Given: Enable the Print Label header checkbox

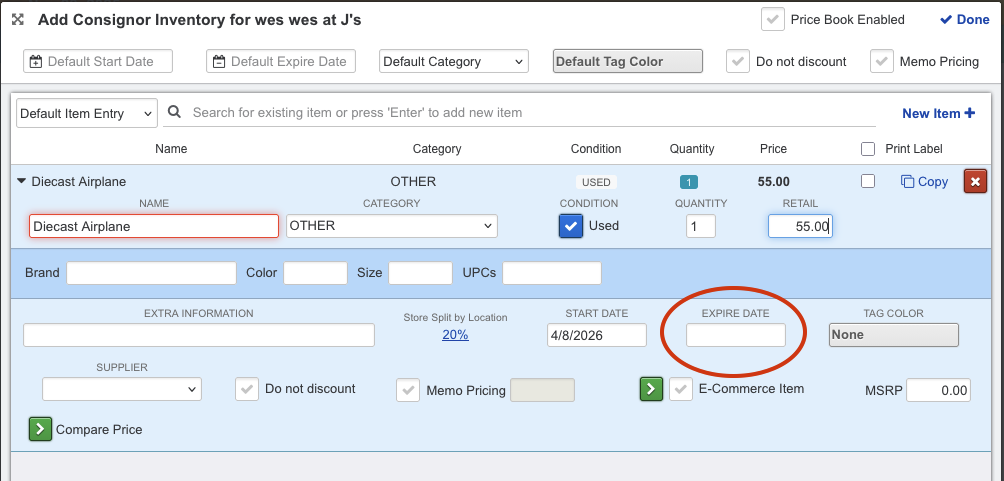Looking at the screenshot, I should 868,149.
